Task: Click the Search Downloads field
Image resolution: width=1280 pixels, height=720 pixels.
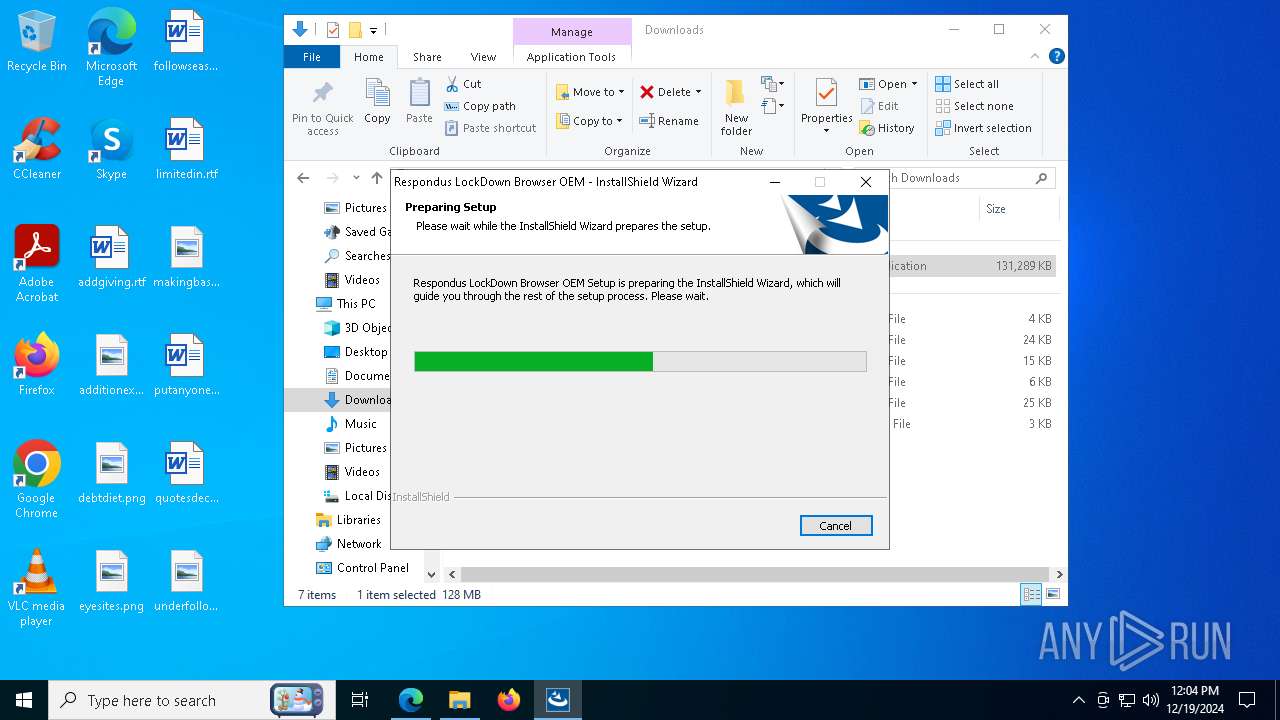Action: tap(972, 178)
